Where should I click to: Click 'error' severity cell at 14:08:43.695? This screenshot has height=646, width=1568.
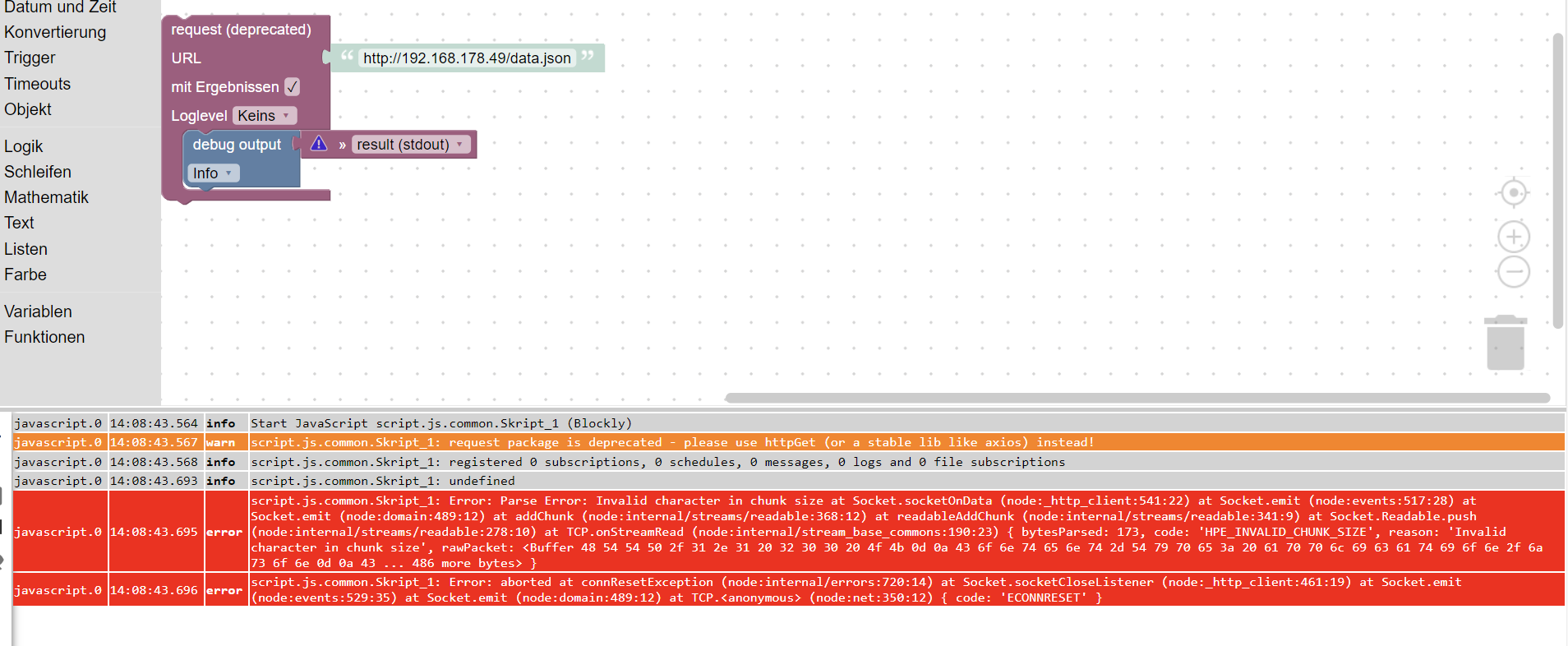pos(225,532)
